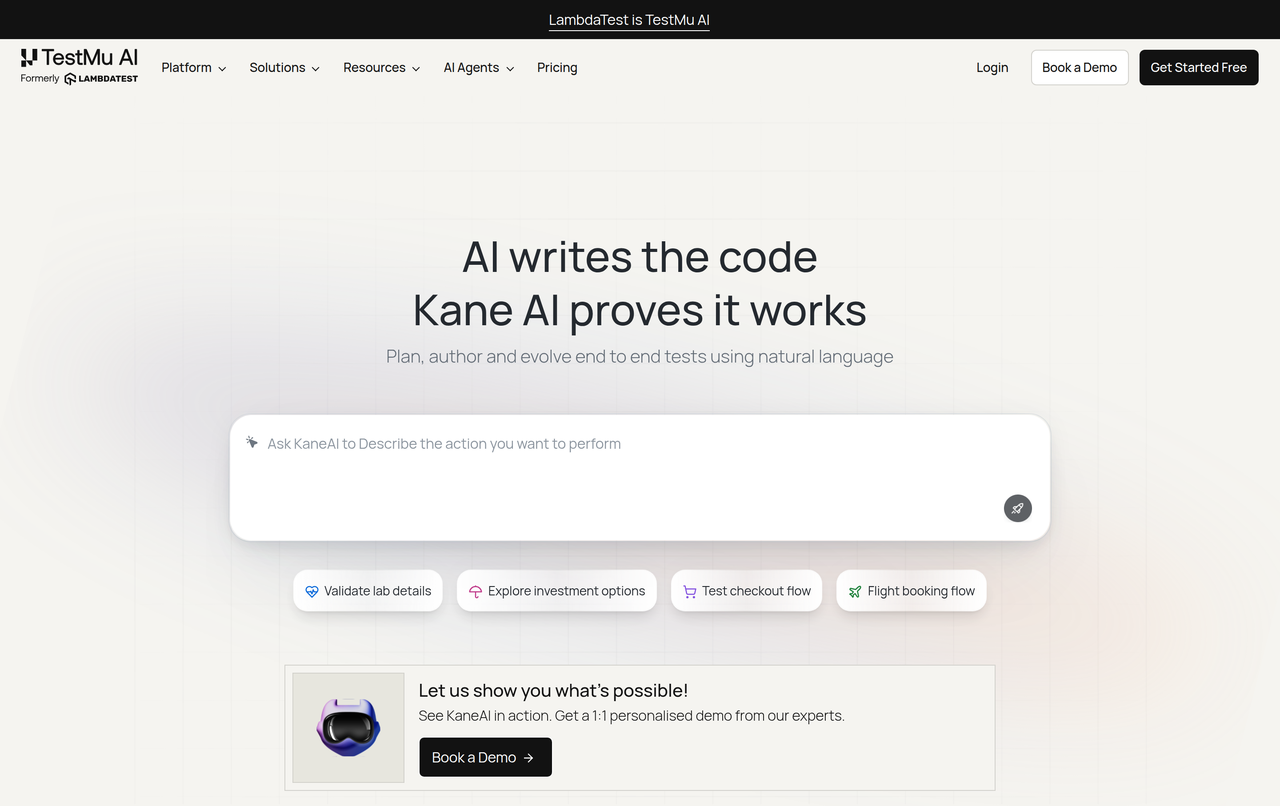The height and width of the screenshot is (806, 1280).
Task: Click the cart icon on Test checkout flow
Action: (x=689, y=591)
